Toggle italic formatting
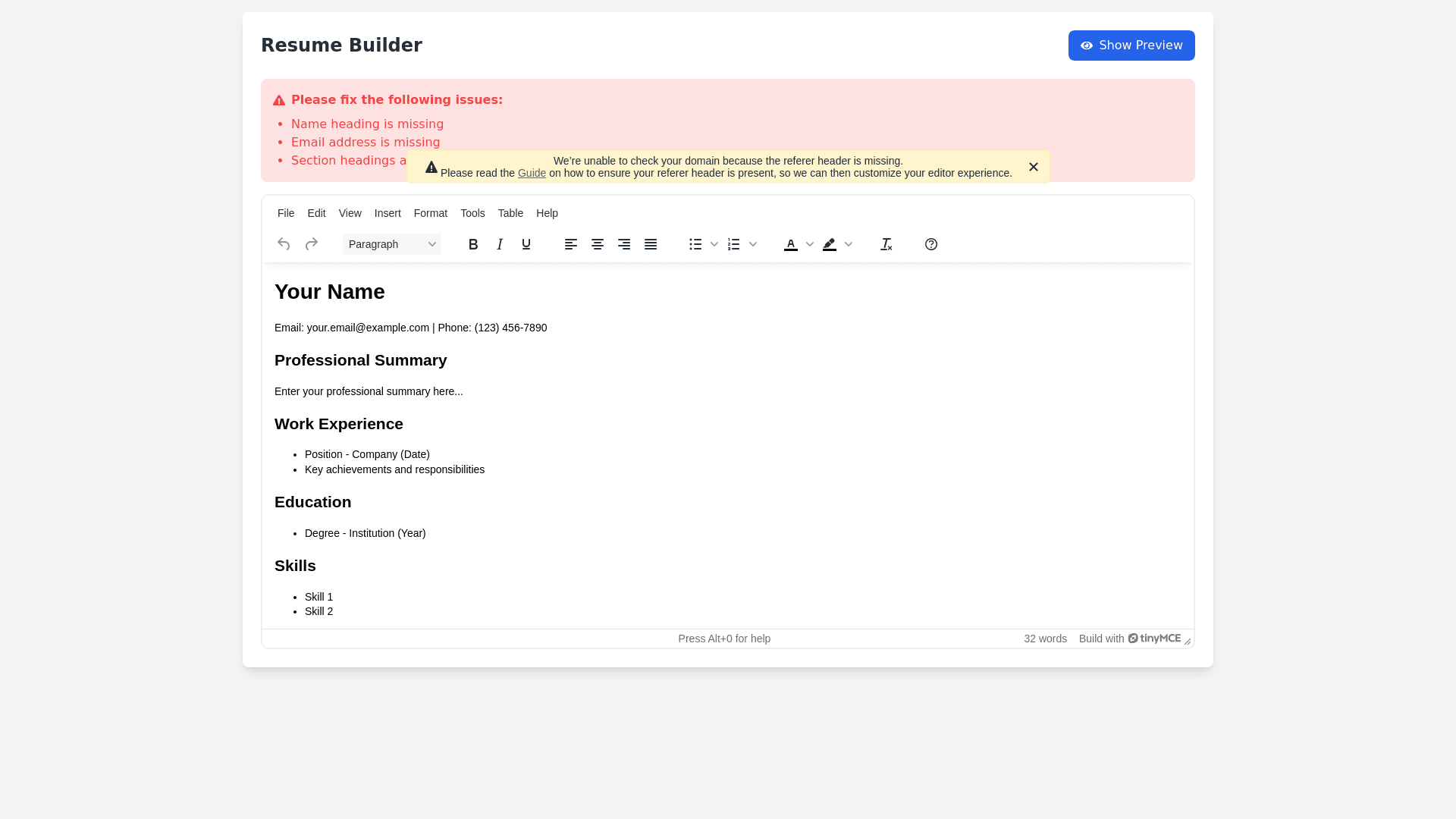Image resolution: width=1456 pixels, height=819 pixels. (x=500, y=244)
